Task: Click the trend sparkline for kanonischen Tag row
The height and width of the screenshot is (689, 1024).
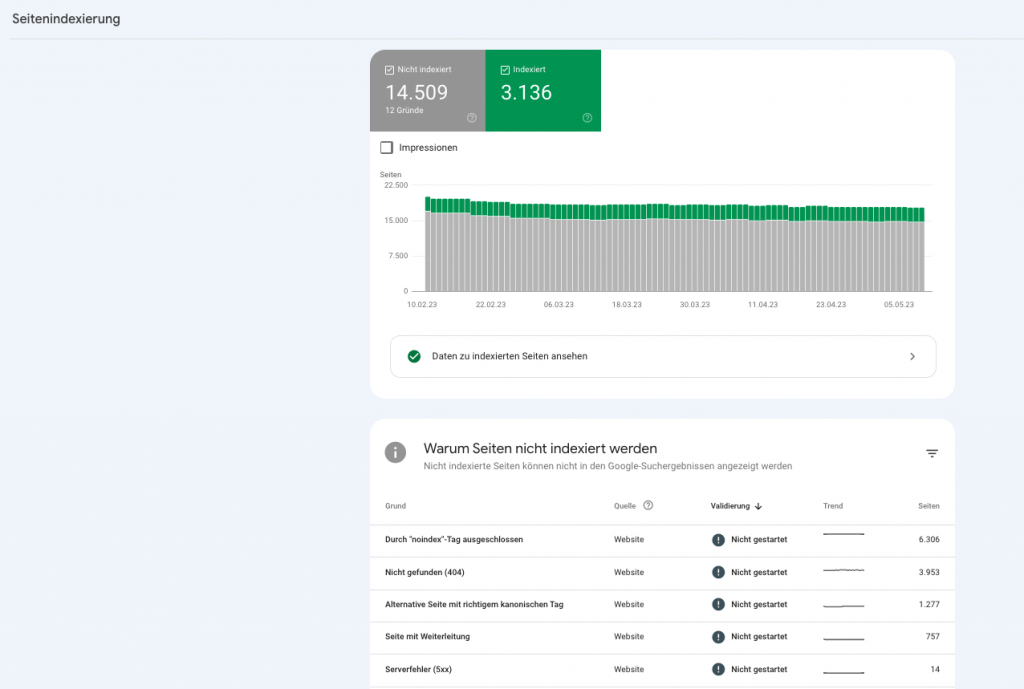Action: click(x=844, y=605)
